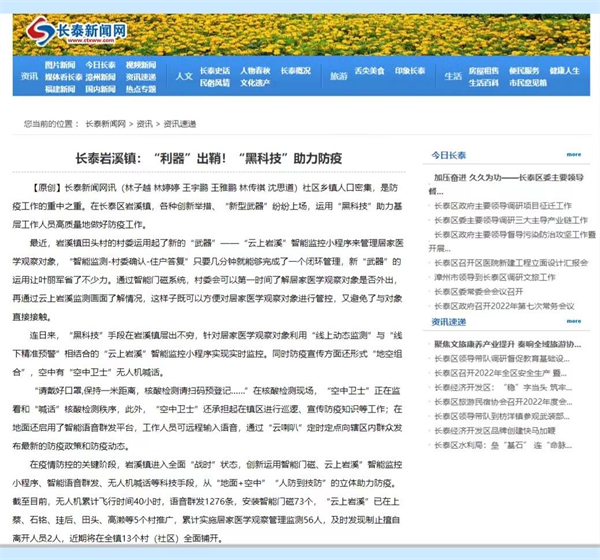Open 市民意见箱 navigation link
This screenshot has height=560, width=600.
click(x=528, y=83)
